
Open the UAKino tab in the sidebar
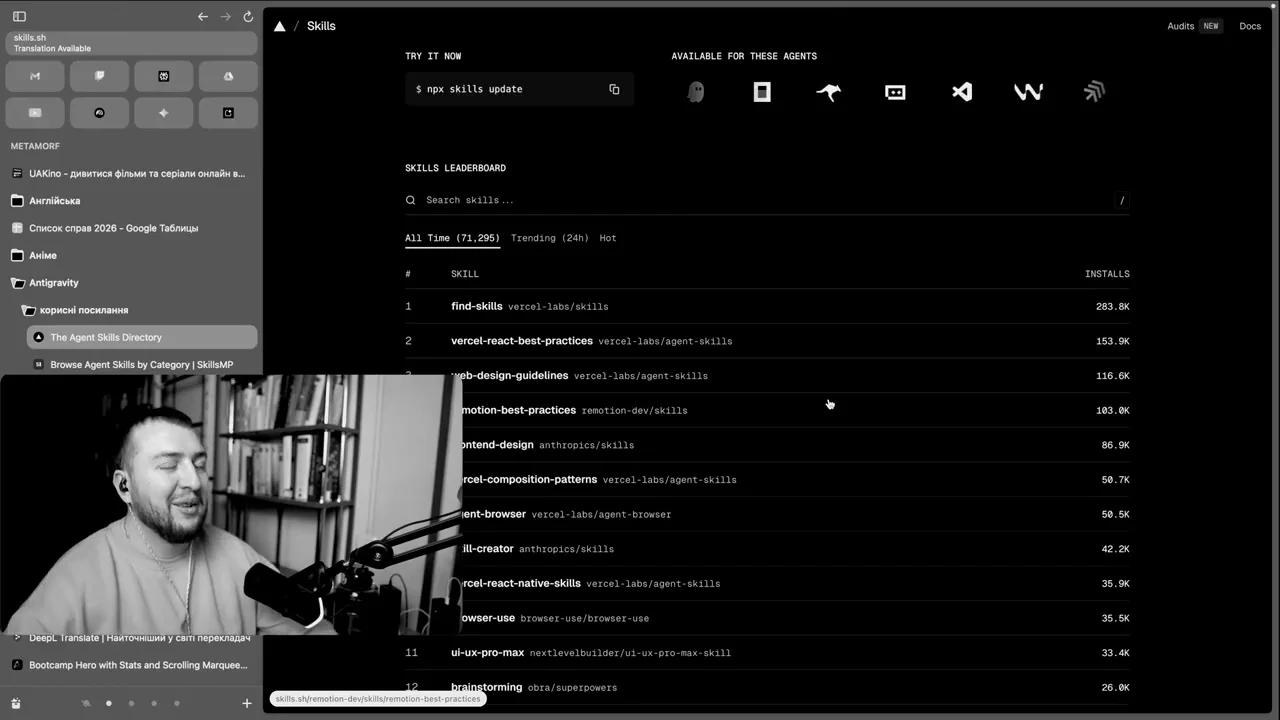coord(131,173)
